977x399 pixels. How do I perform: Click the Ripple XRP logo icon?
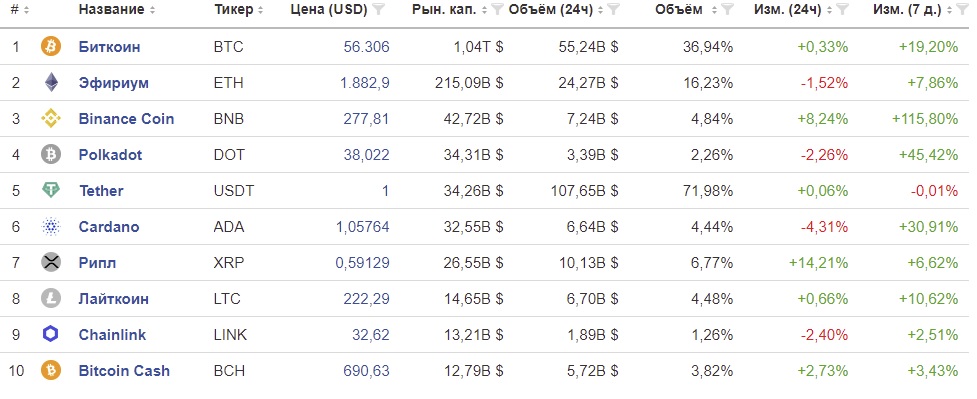51,262
